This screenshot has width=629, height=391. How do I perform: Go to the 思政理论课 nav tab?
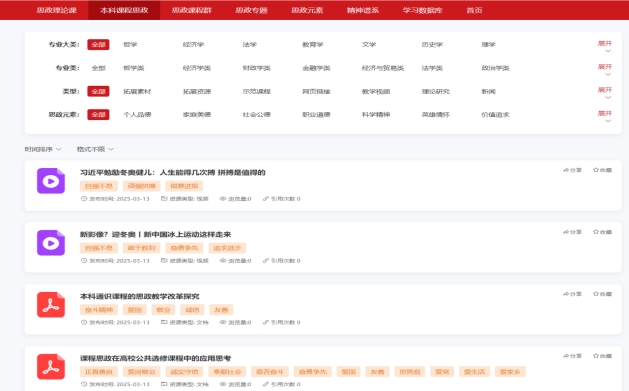point(57,10)
